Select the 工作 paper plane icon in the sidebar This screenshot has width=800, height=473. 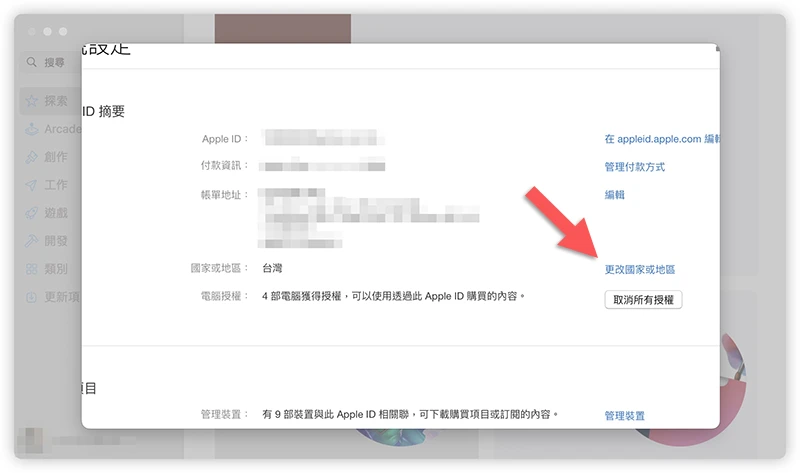pos(32,185)
